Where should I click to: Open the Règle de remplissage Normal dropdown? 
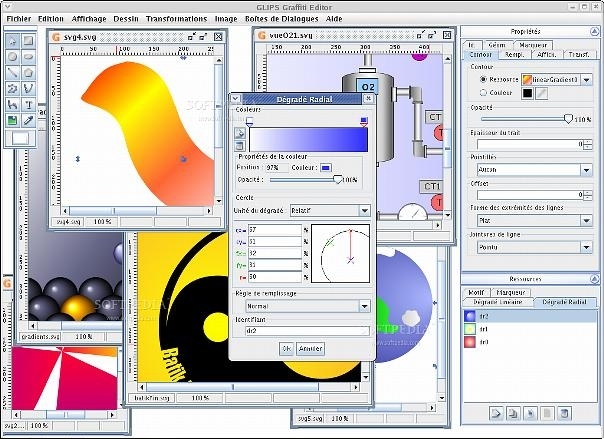coord(364,306)
